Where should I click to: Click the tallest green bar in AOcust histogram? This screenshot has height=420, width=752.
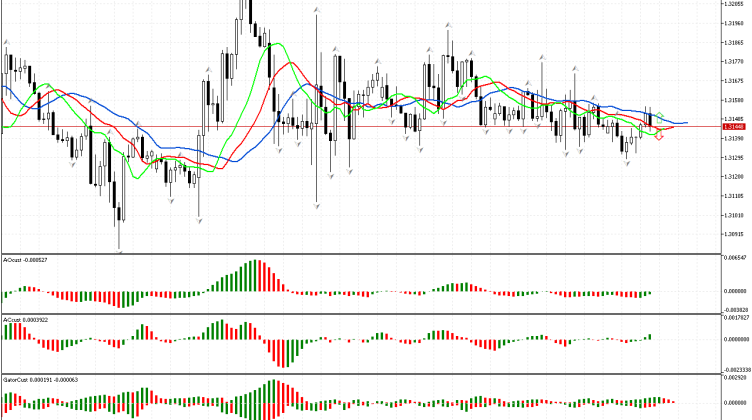pyautogui.click(x=257, y=277)
